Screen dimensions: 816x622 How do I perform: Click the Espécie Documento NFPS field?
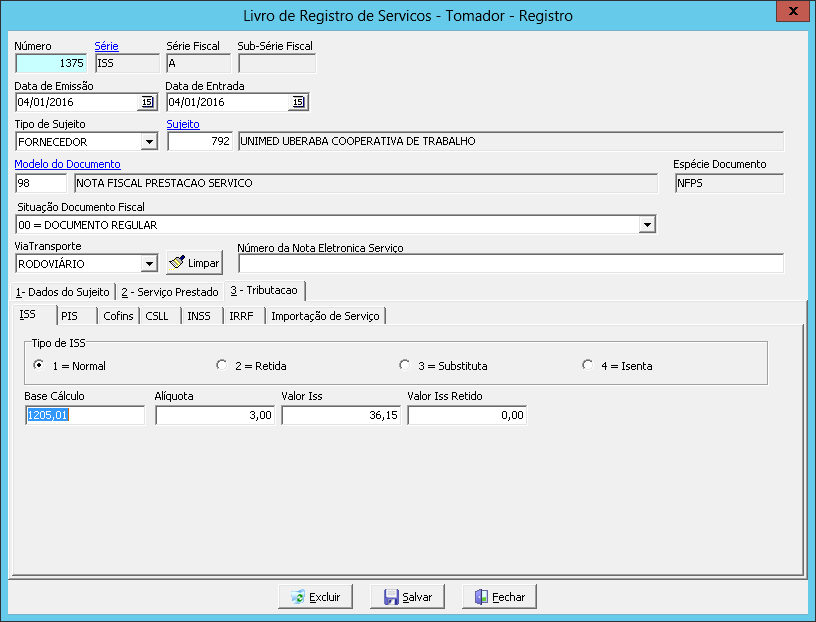(729, 183)
